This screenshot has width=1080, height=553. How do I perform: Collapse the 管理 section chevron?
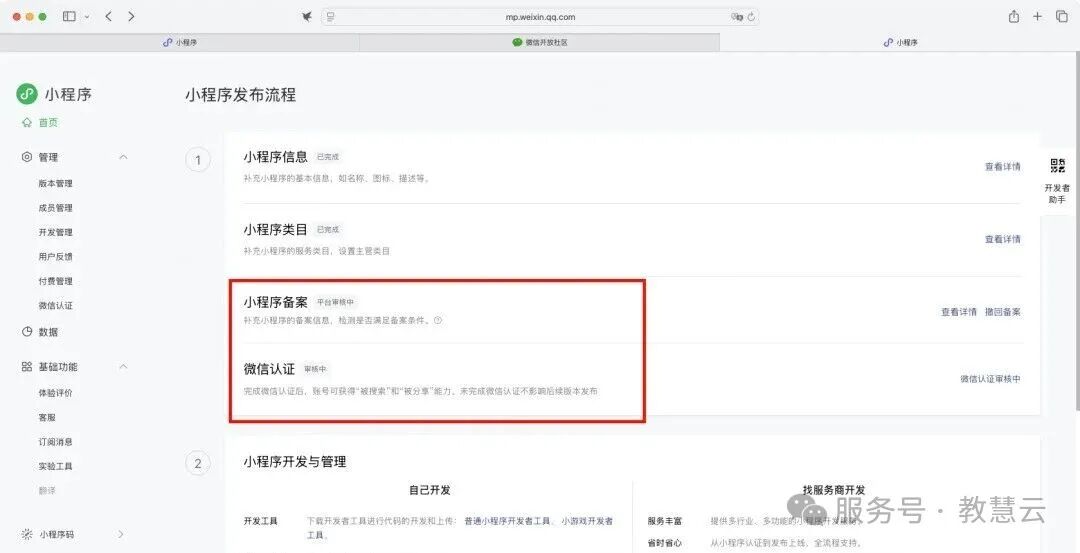(x=123, y=157)
